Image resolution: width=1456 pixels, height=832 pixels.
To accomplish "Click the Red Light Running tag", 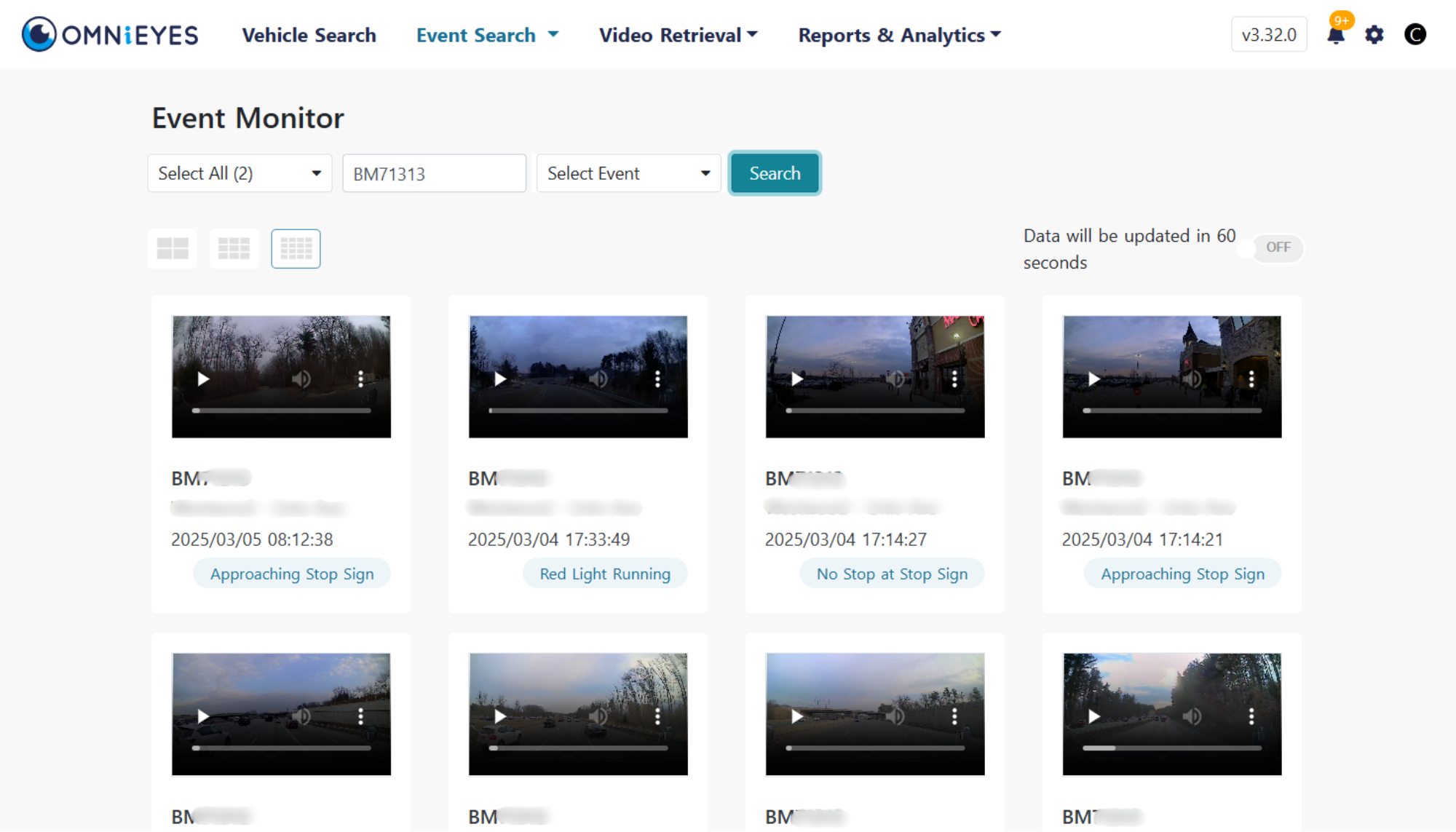I will [x=604, y=574].
